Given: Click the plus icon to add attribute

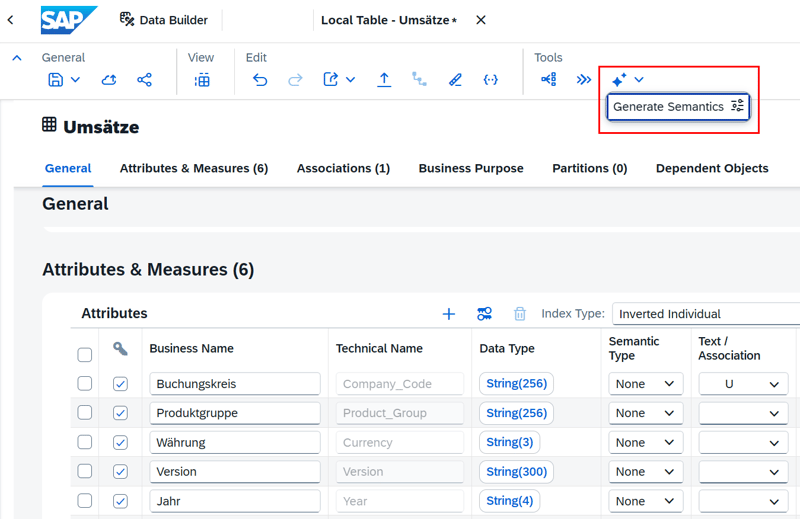Looking at the screenshot, I should [x=448, y=314].
